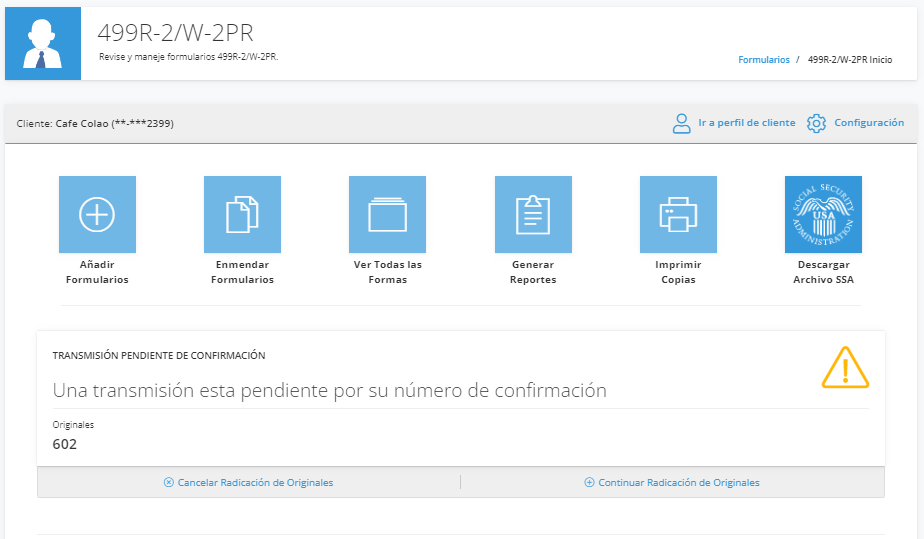The height and width of the screenshot is (539, 924).
Task: Click the 499R-2/W-2PR page title
Action: click(x=176, y=33)
